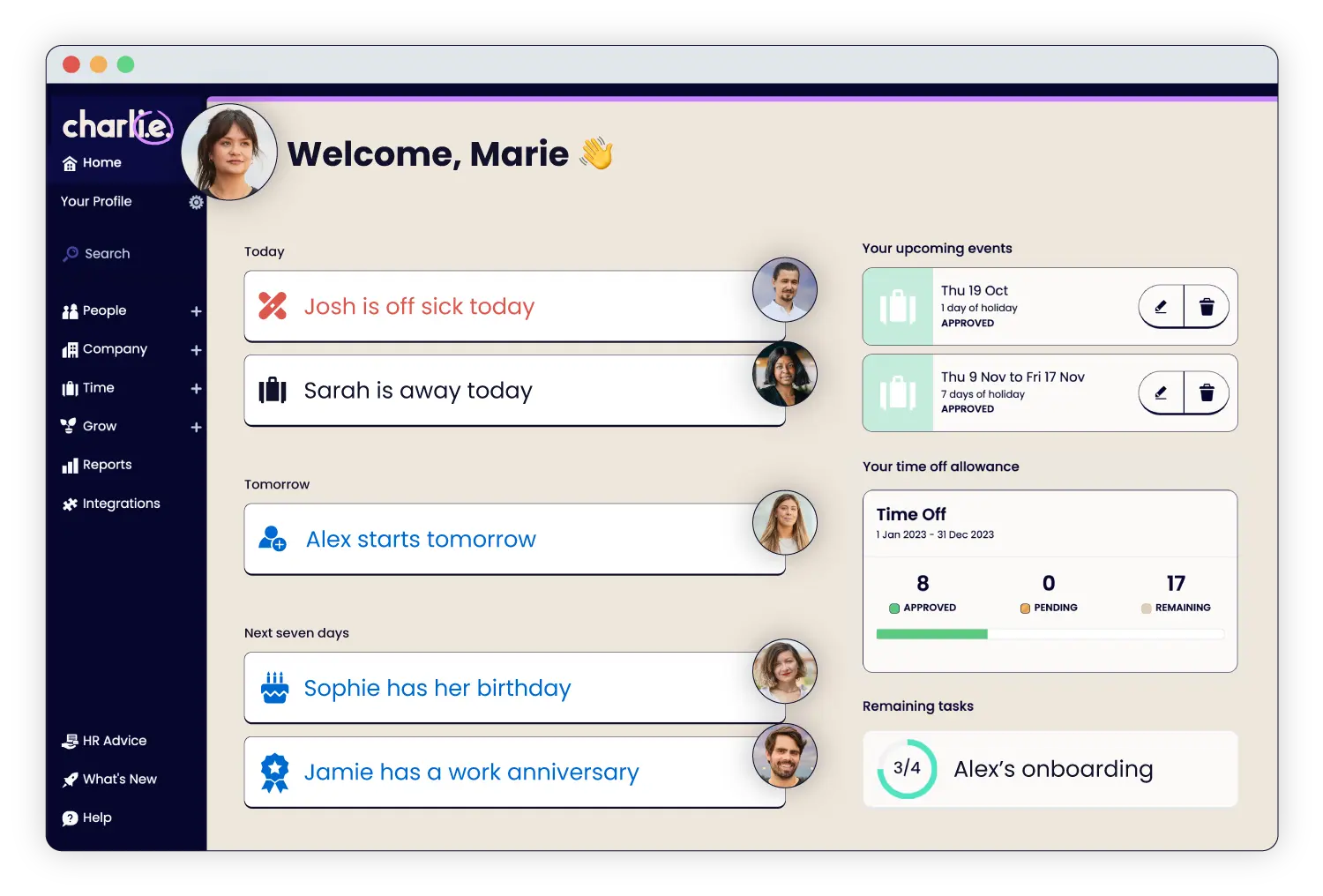Delete the Thu 19 Oct holiday

point(1207,307)
